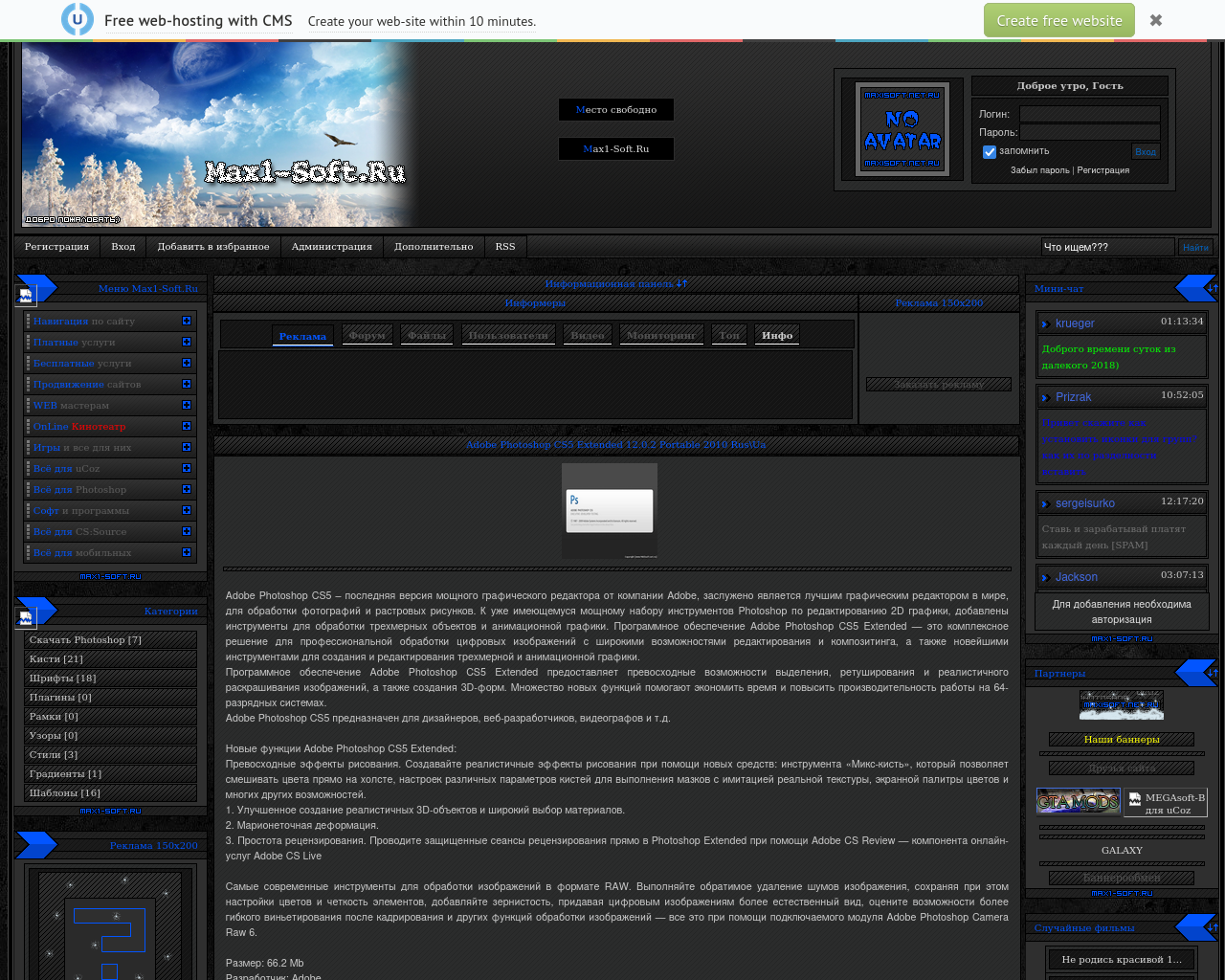Open the Администрация menu item
The height and width of the screenshot is (980, 1225).
coord(332,247)
